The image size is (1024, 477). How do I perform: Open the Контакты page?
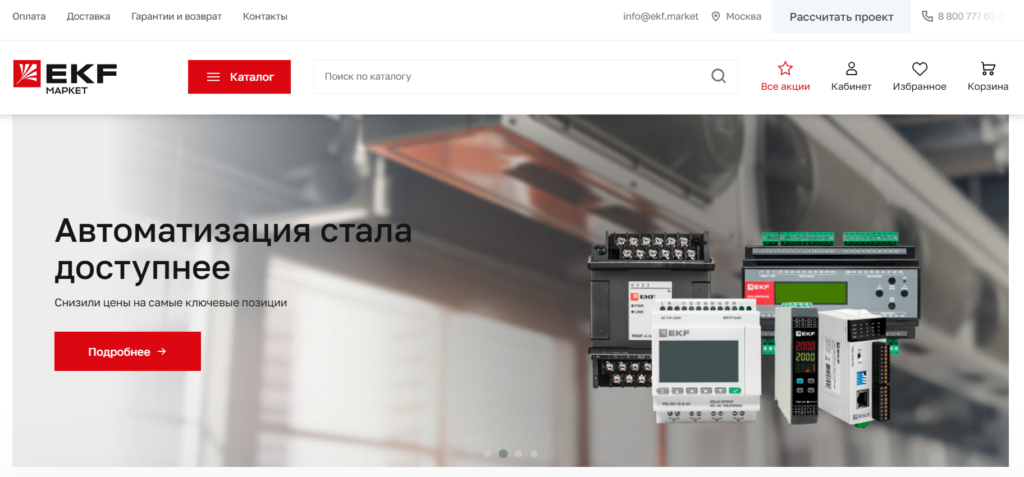[x=265, y=16]
